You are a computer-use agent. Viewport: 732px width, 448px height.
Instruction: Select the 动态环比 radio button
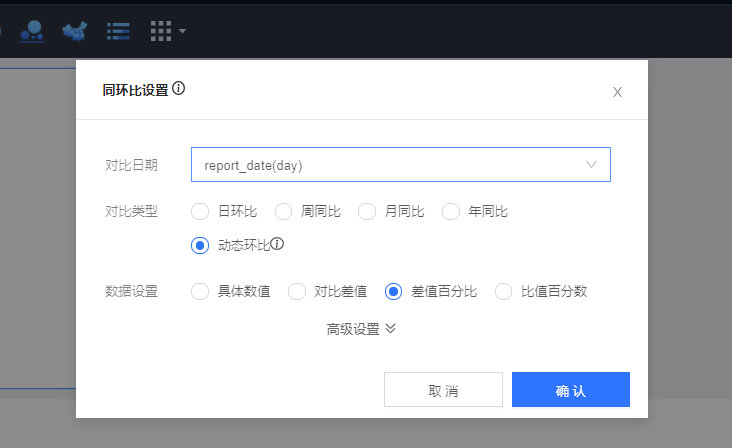click(200, 245)
